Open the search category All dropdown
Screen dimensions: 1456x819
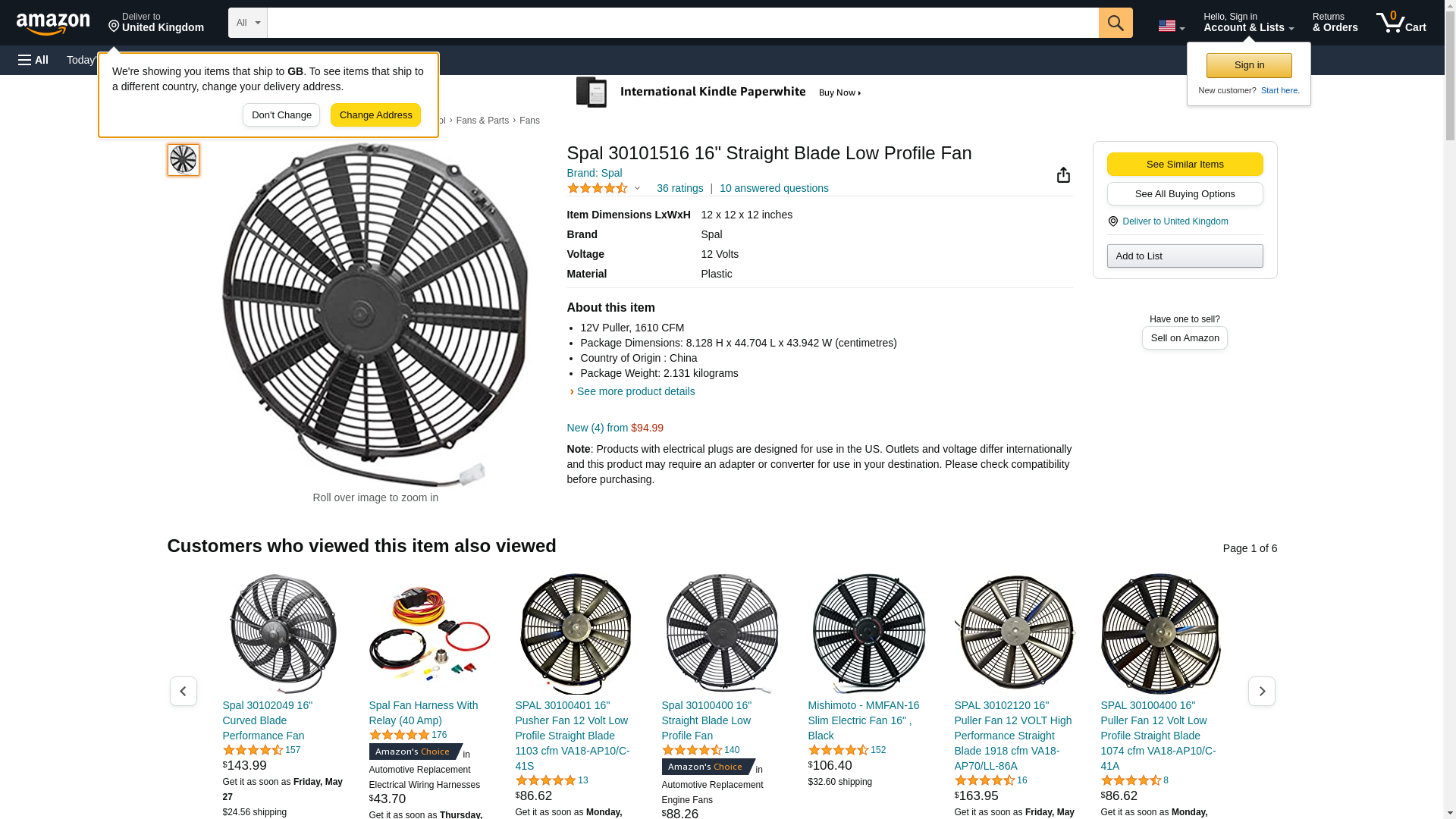(x=247, y=23)
